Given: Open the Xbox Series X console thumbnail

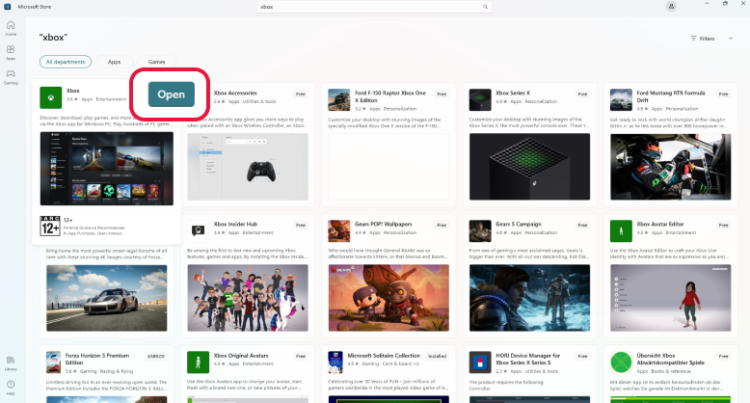Looking at the screenshot, I should click(529, 167).
